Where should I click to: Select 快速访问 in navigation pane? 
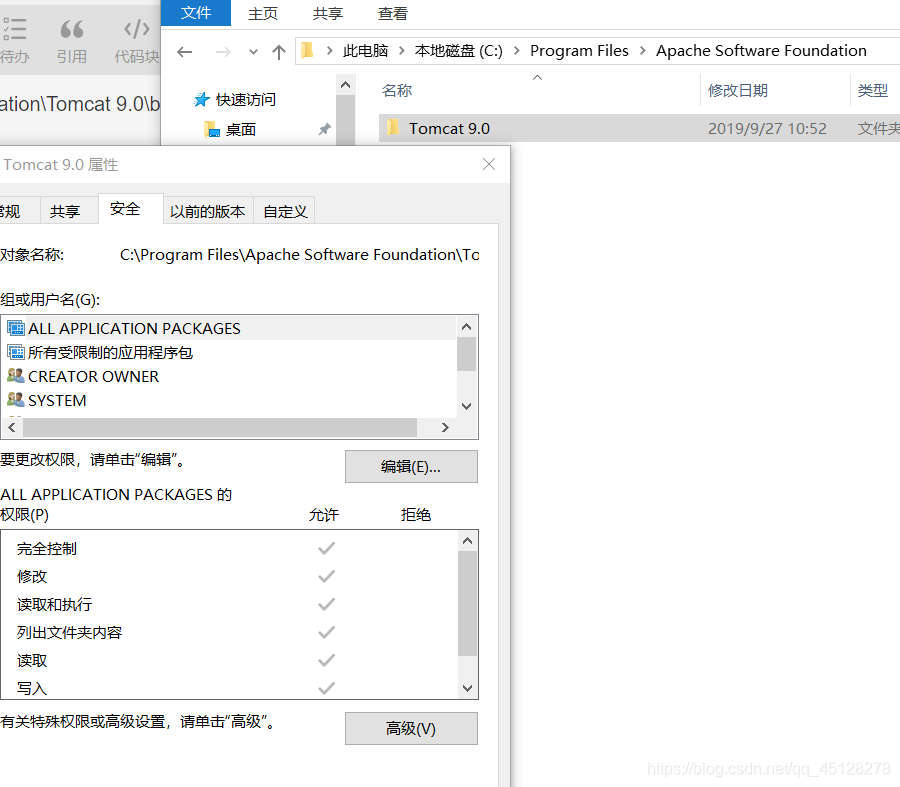pyautogui.click(x=246, y=99)
